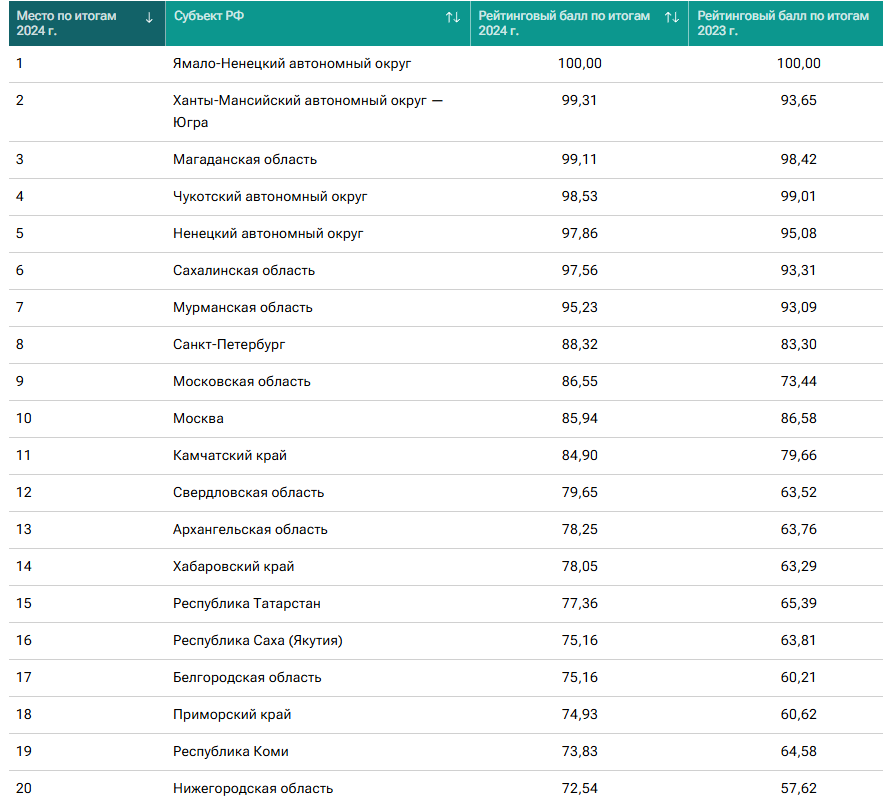Viewport: 883px width, 802px height.
Task: Select the Ямало-Ненецкий автономный округ row name
Action: (292, 63)
